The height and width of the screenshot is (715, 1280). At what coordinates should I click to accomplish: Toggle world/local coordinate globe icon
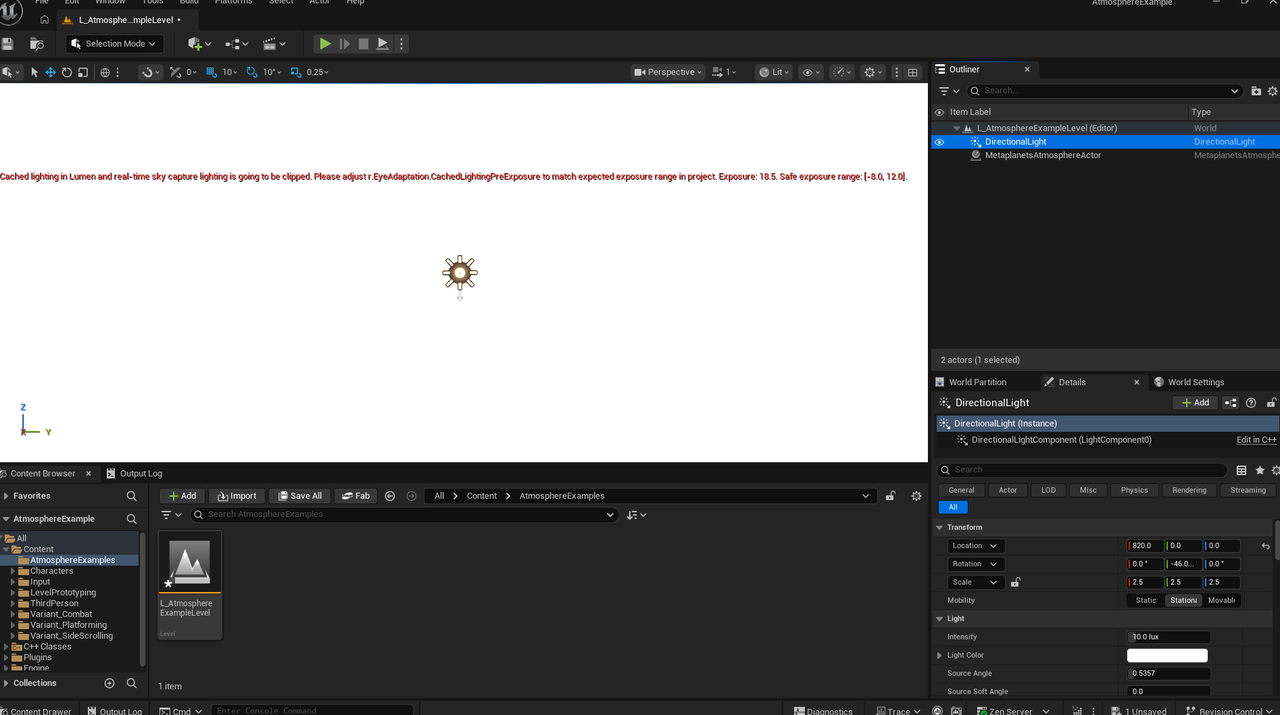[105, 72]
